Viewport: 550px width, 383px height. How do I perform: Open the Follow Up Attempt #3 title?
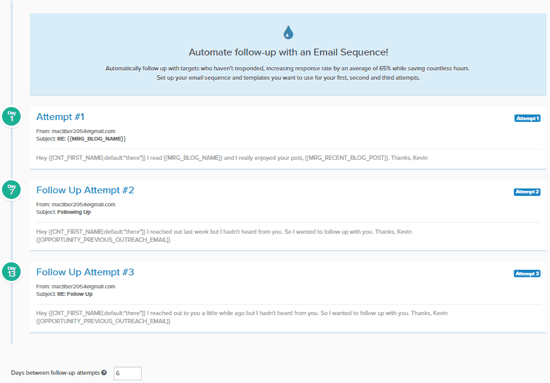85,272
